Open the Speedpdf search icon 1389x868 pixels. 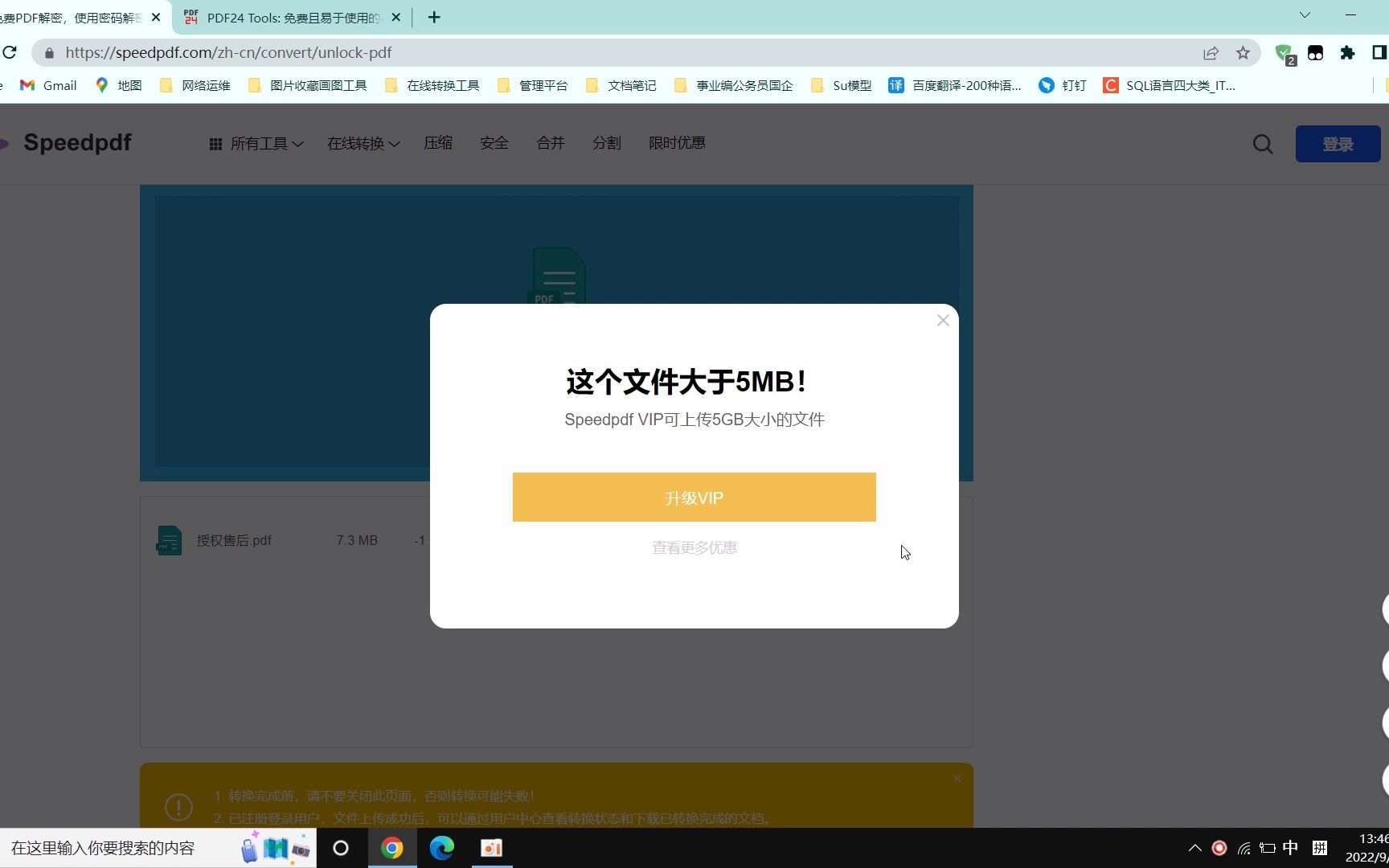(x=1263, y=144)
